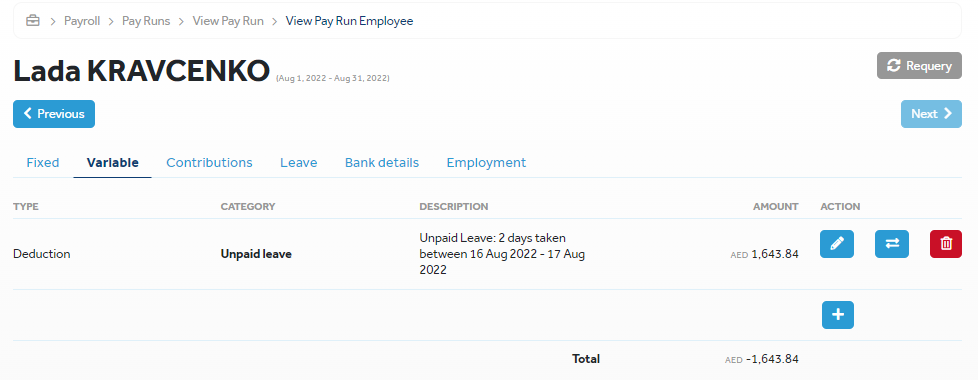Open the Payroll breadcrumb link
The width and height of the screenshot is (978, 380).
[x=82, y=21]
